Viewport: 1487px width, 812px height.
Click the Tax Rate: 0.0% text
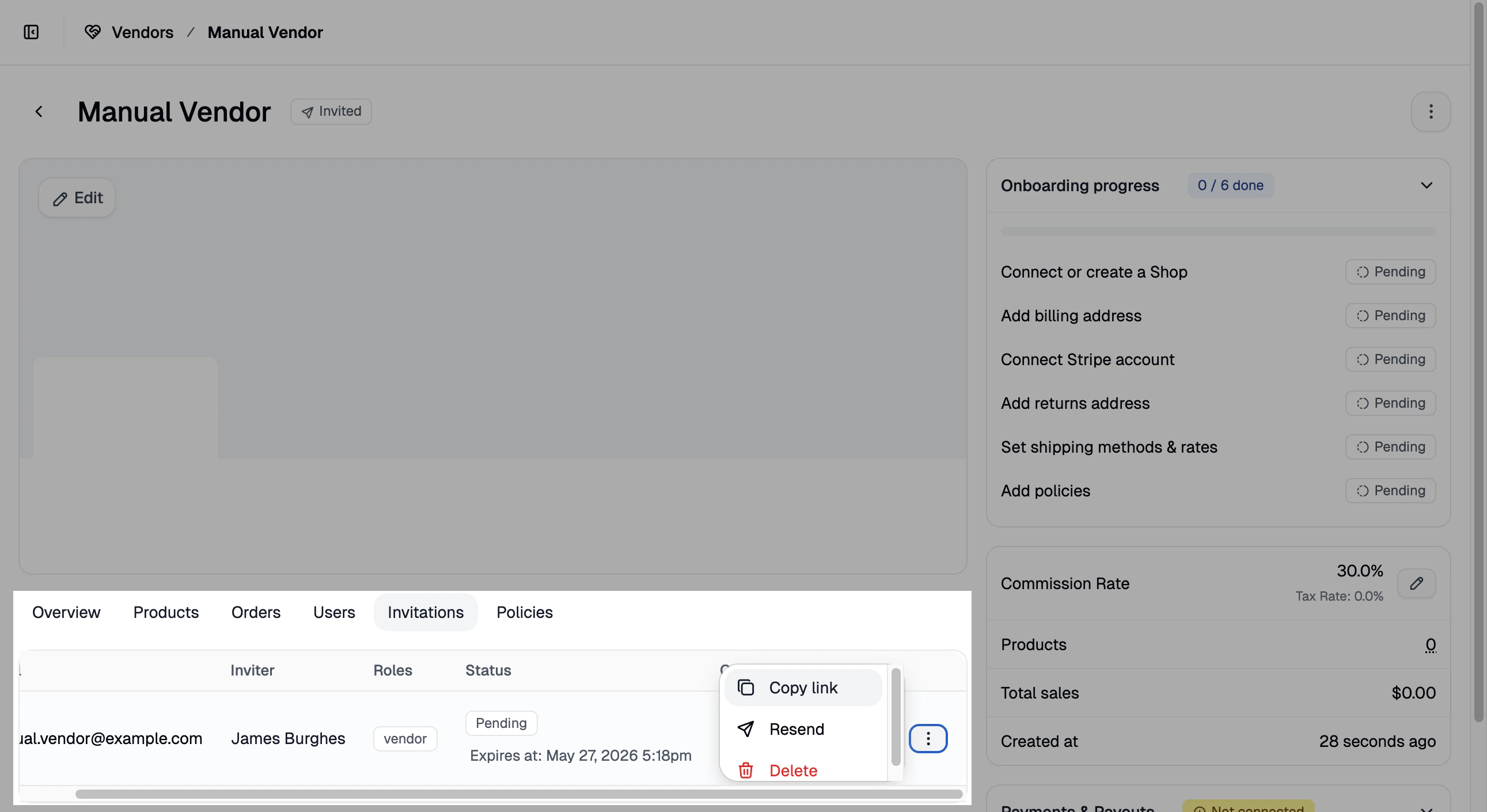pyautogui.click(x=1339, y=596)
